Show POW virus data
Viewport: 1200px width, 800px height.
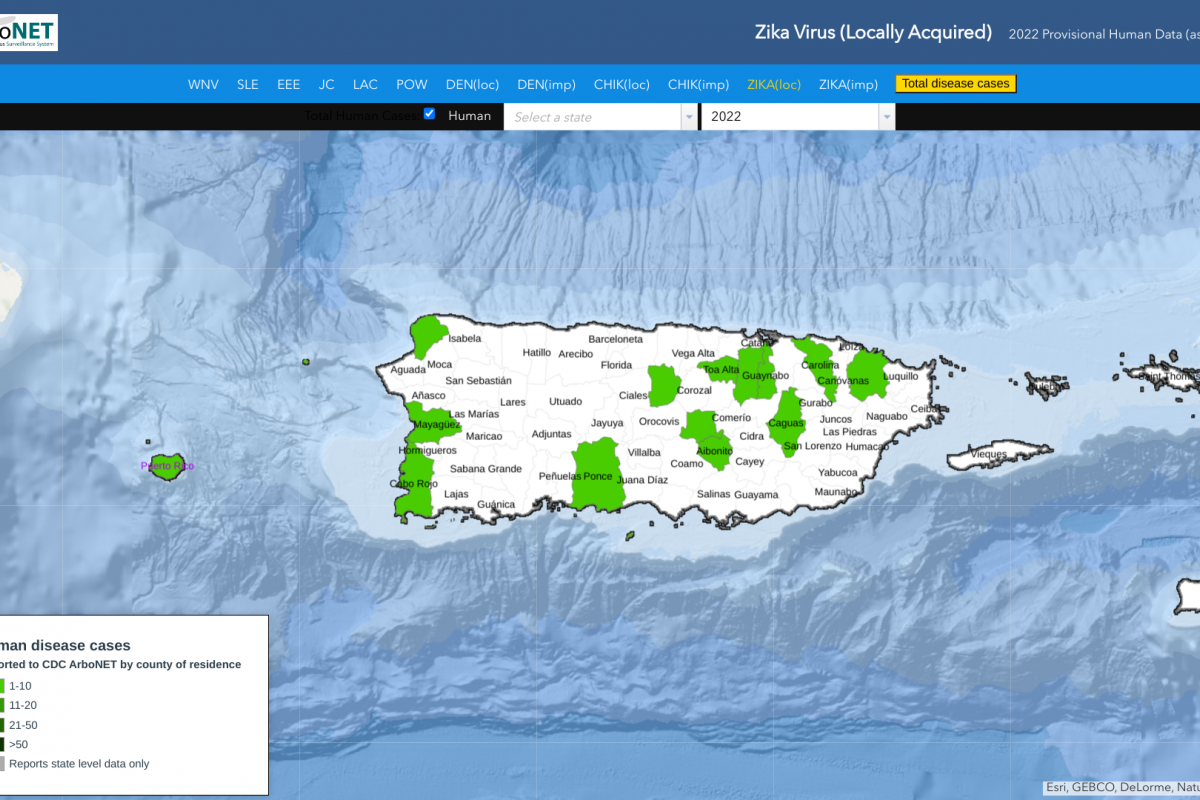coord(411,85)
